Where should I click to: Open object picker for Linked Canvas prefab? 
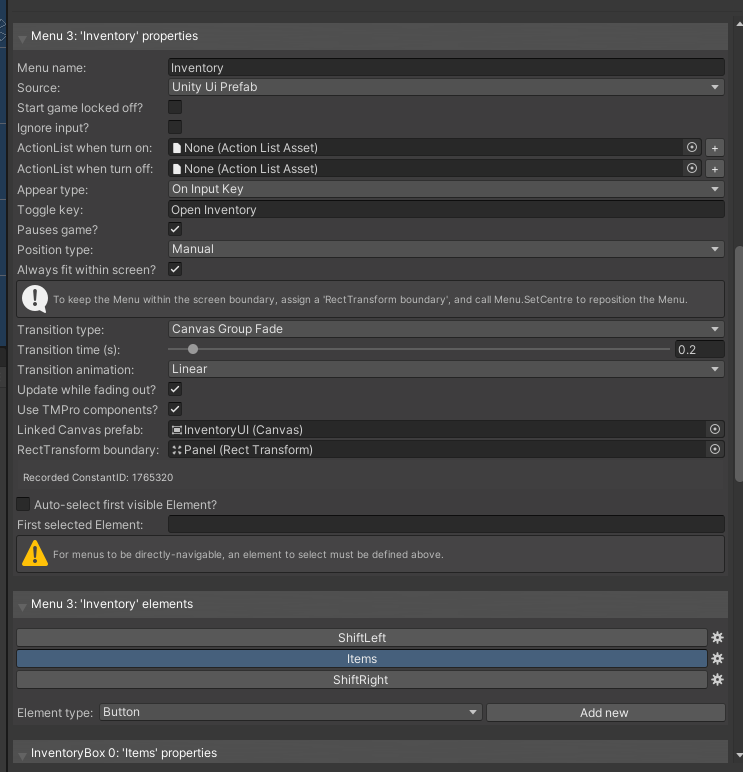click(715, 429)
